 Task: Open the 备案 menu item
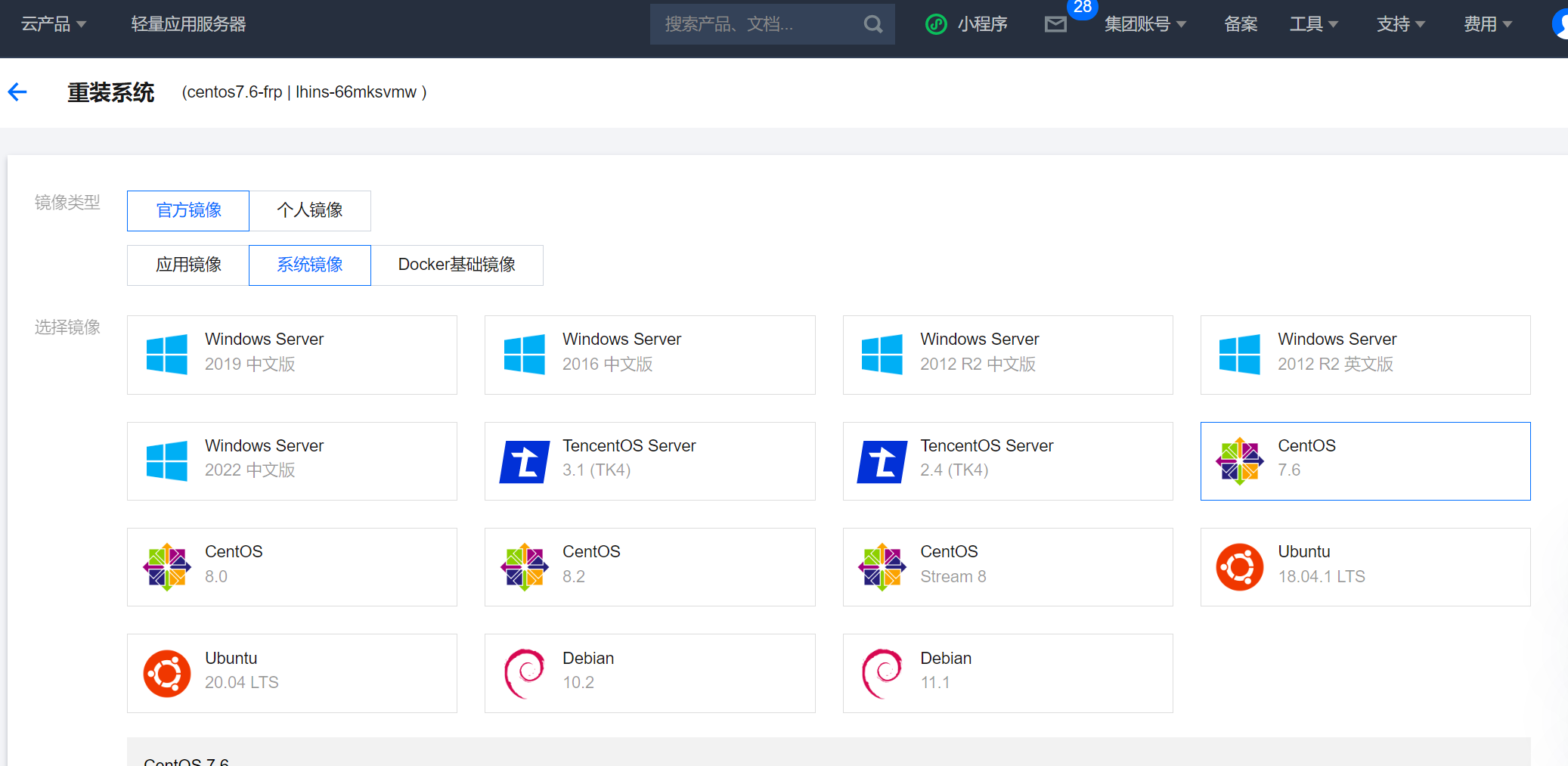1241,24
